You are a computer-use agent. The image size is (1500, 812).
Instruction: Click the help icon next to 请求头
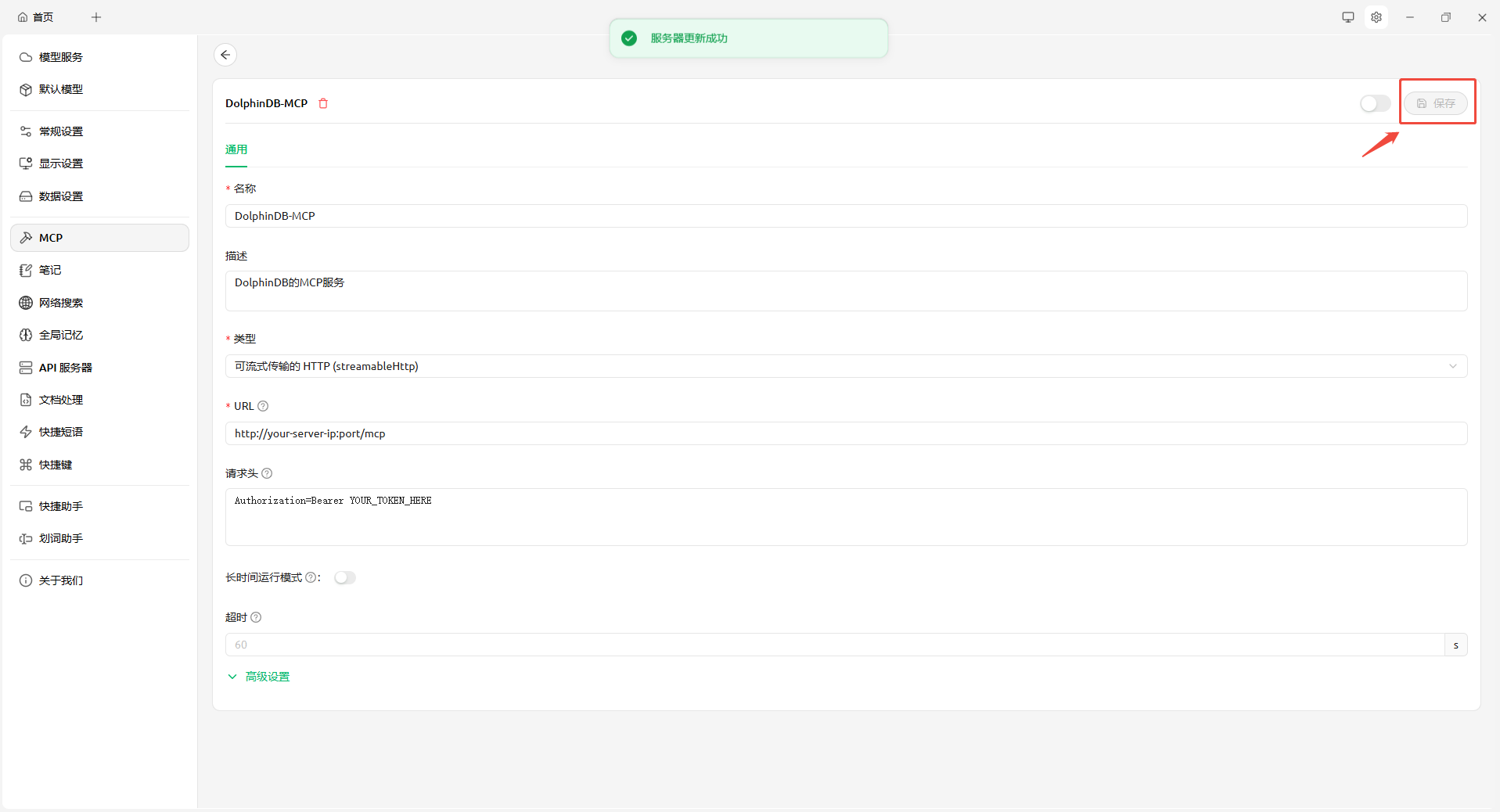click(267, 473)
